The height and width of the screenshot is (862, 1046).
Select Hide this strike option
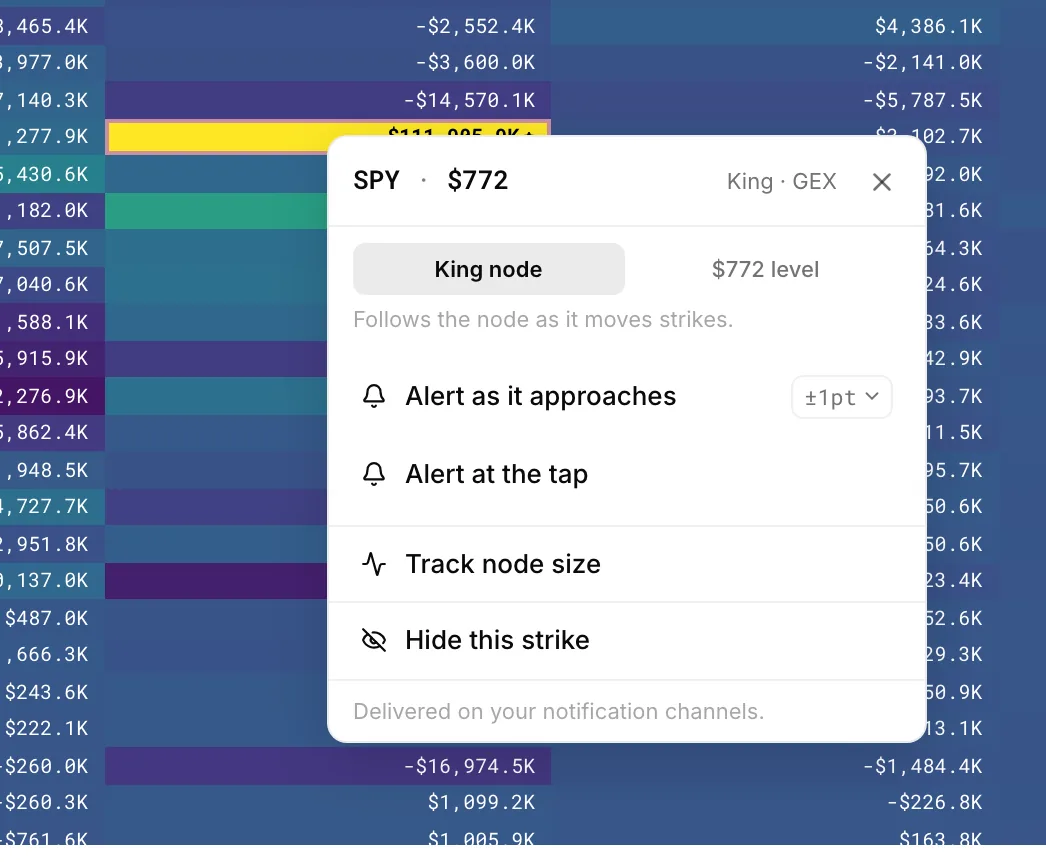coord(626,640)
